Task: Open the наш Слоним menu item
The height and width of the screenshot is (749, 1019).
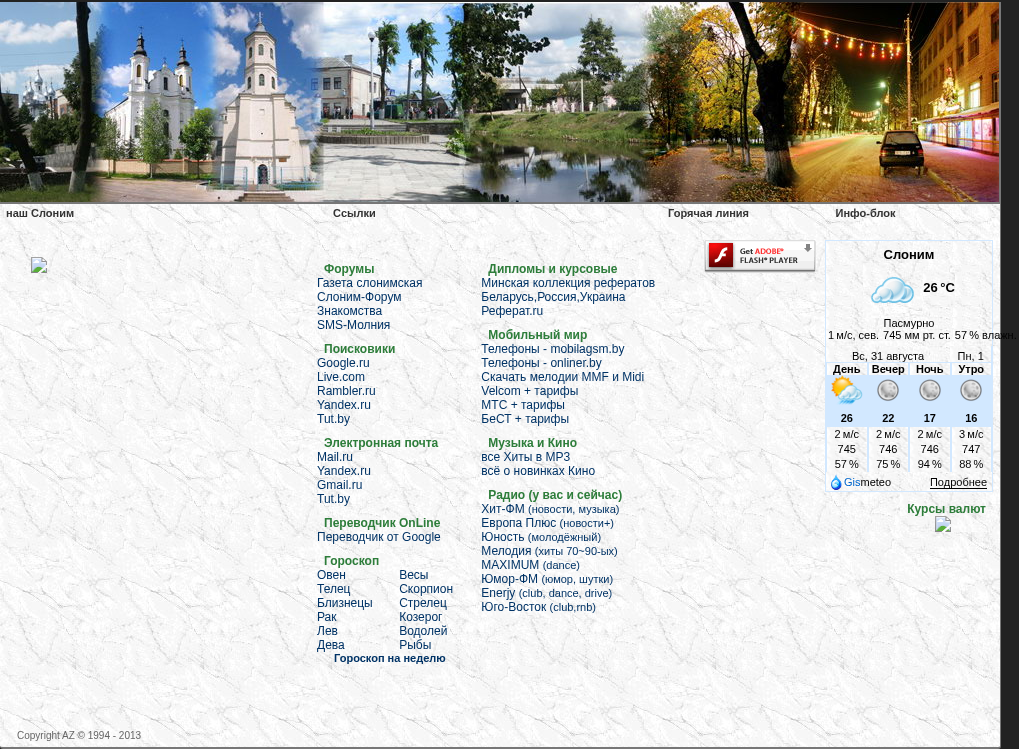Action: [40, 213]
